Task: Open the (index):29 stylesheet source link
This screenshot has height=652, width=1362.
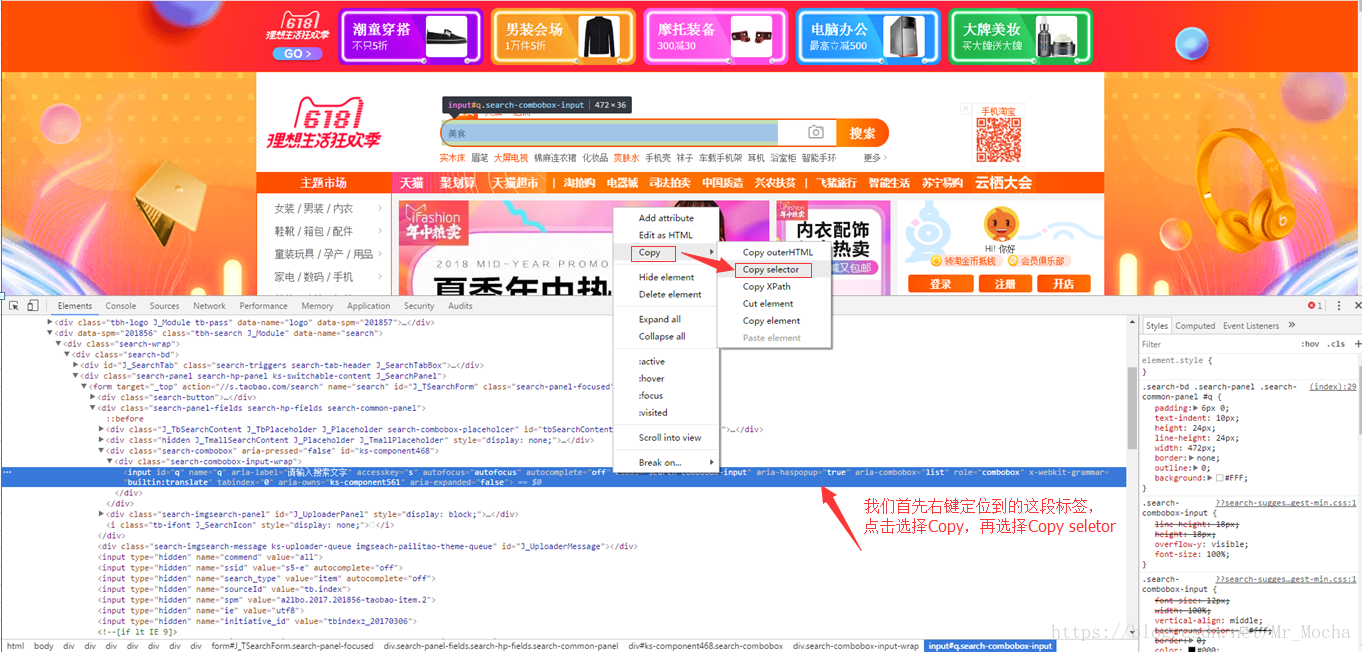Action: click(x=1332, y=386)
